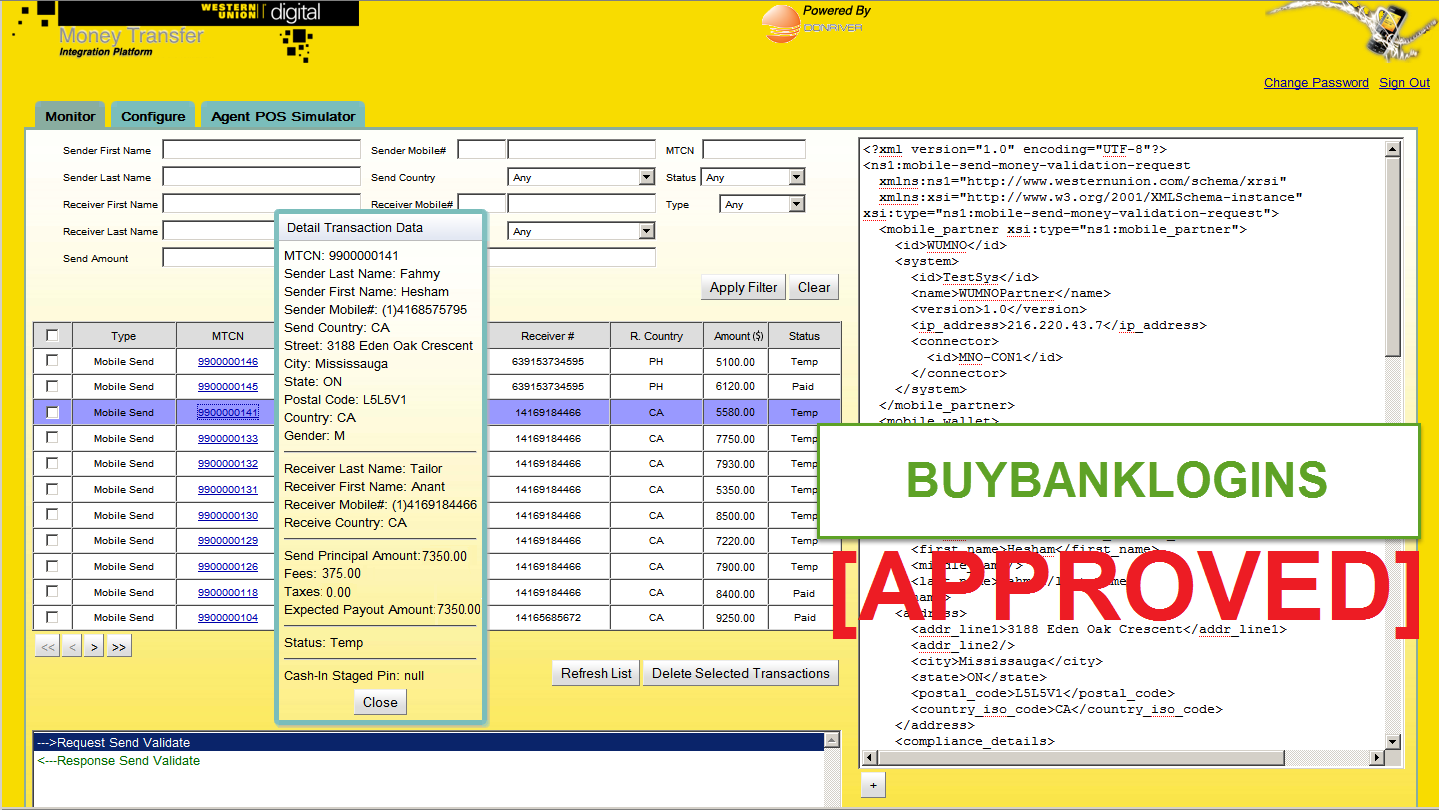
Task: Tick the select-all header checkbox
Action: pos(52,335)
